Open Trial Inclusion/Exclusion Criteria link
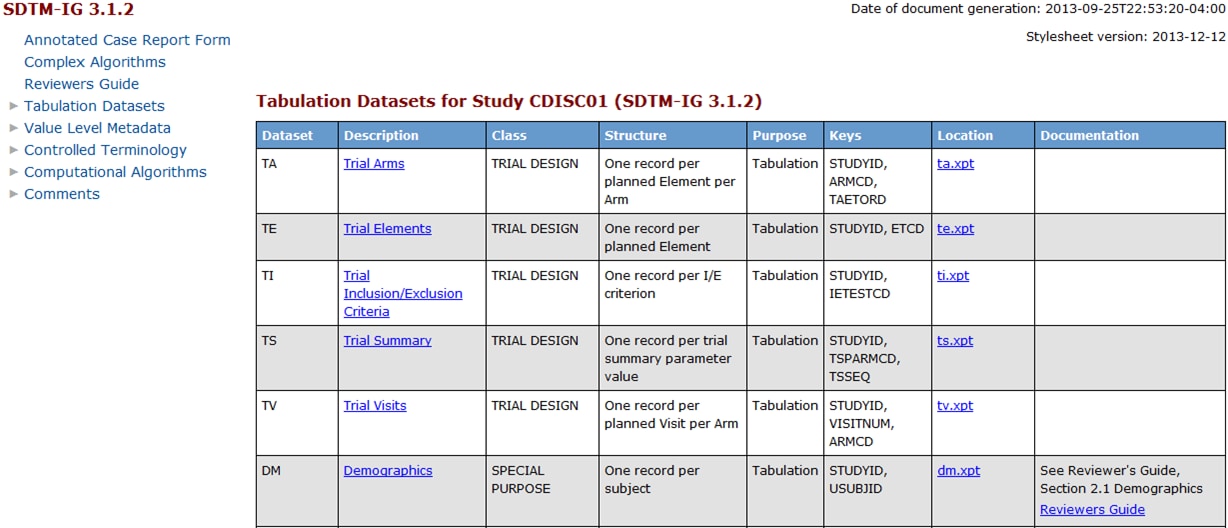Viewport: 1228px width, 528px height. point(402,293)
